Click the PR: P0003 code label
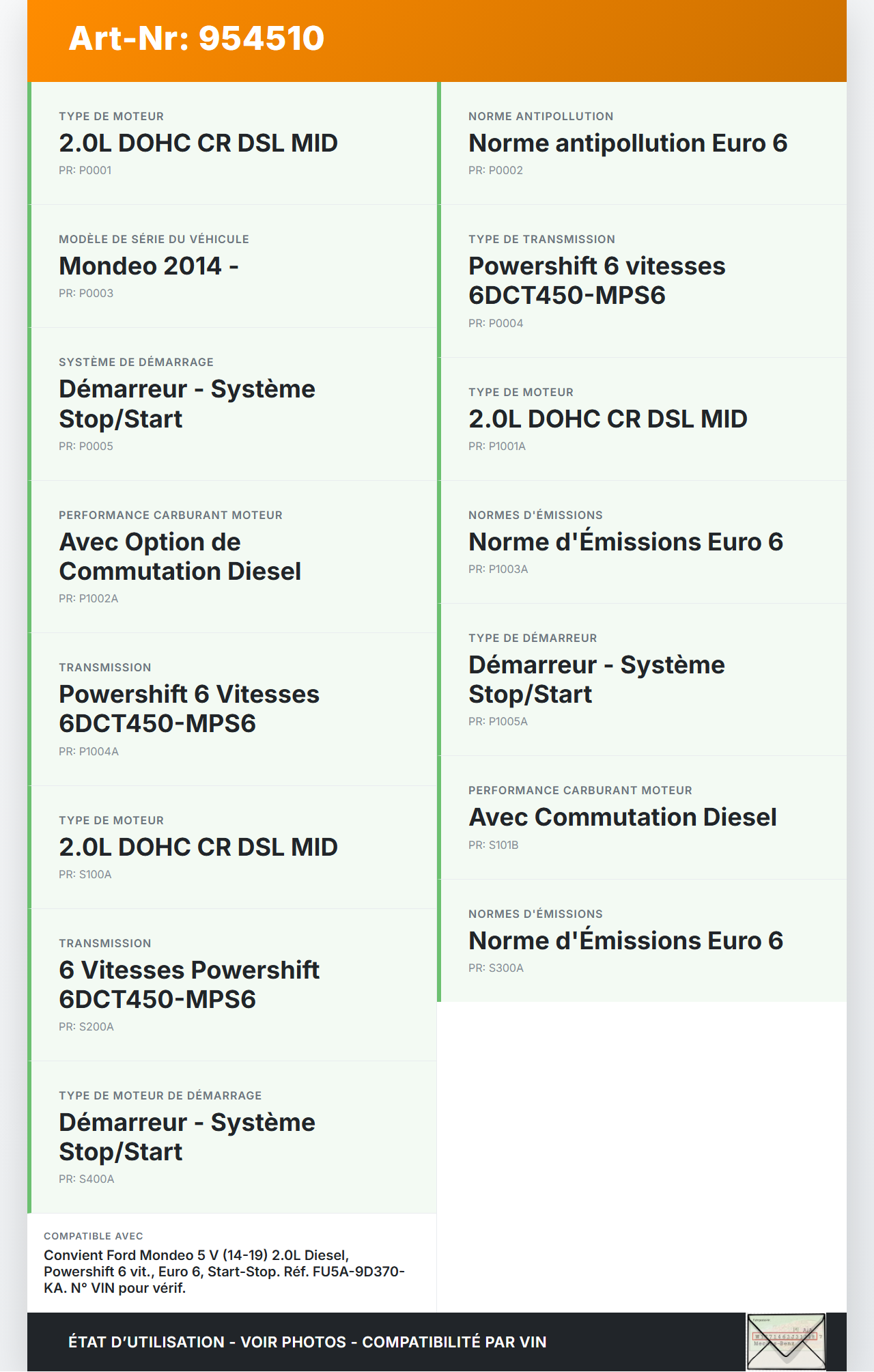 click(86, 294)
